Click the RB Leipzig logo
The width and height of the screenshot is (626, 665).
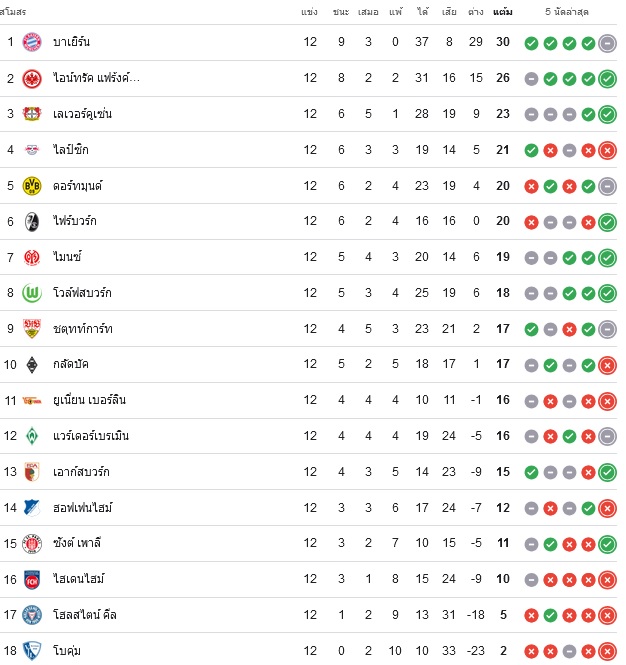click(32, 150)
